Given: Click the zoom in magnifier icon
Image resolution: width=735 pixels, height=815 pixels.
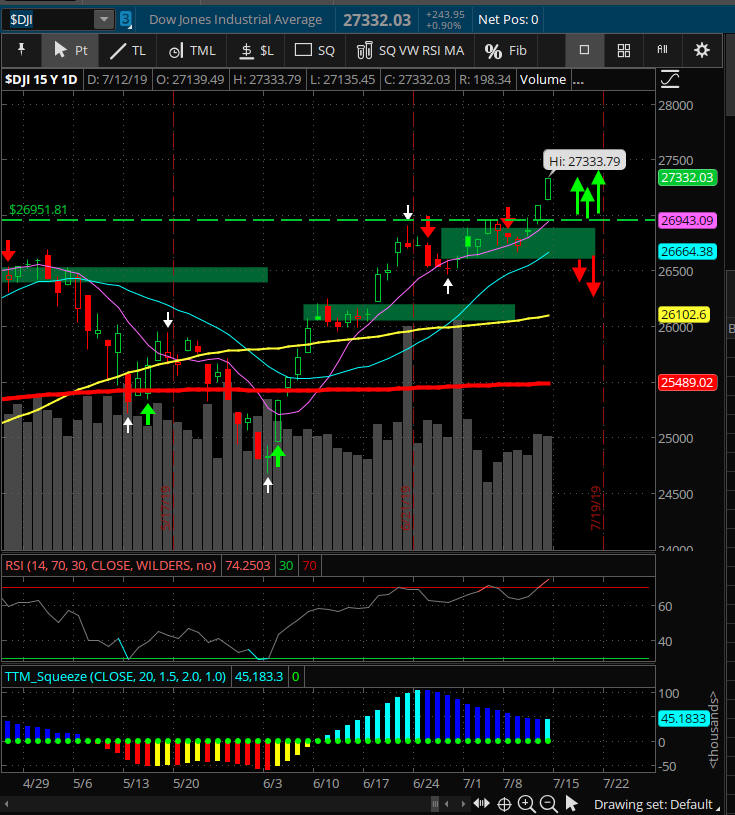Looking at the screenshot, I should [x=527, y=805].
